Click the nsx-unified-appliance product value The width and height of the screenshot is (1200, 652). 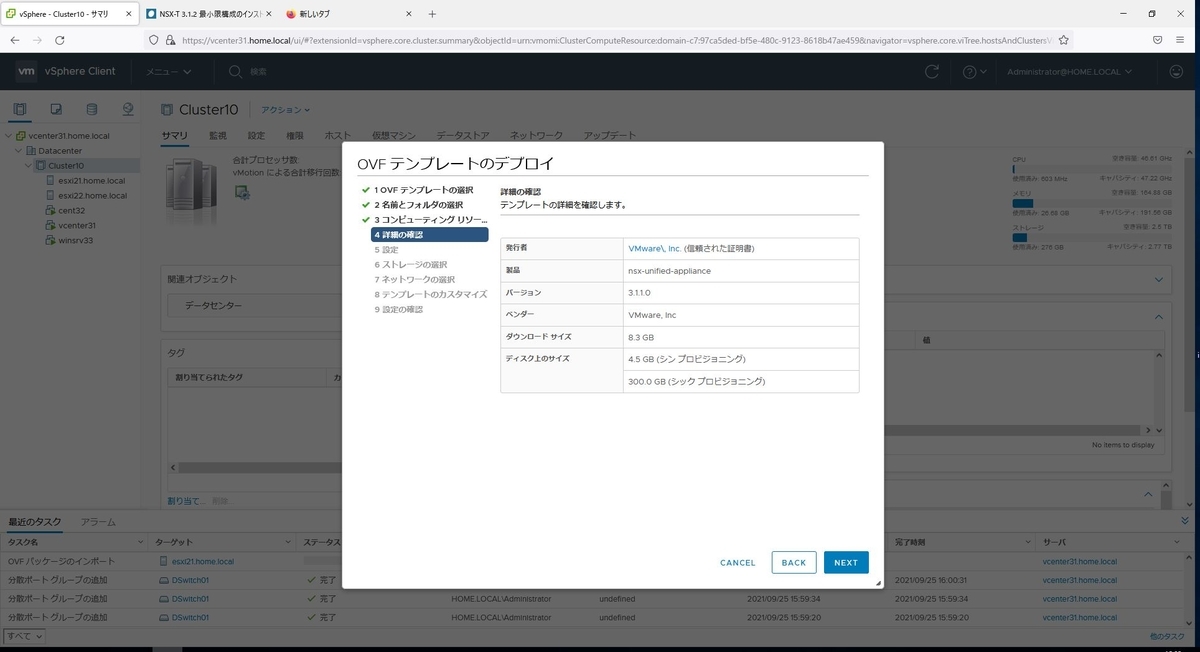pyautogui.click(x=669, y=271)
